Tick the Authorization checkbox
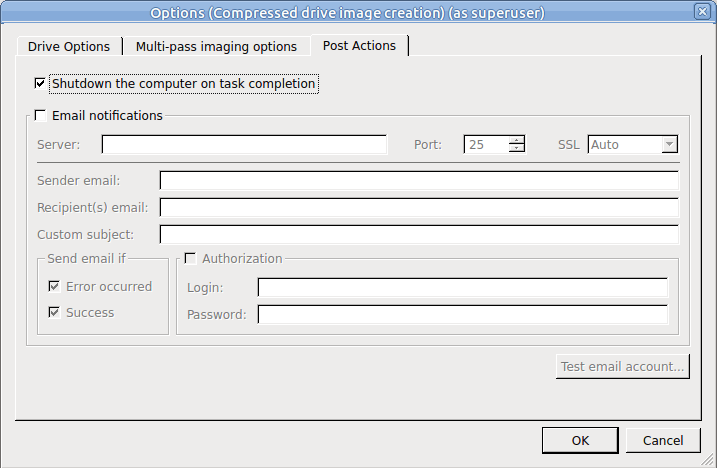717x468 pixels. tap(190, 258)
